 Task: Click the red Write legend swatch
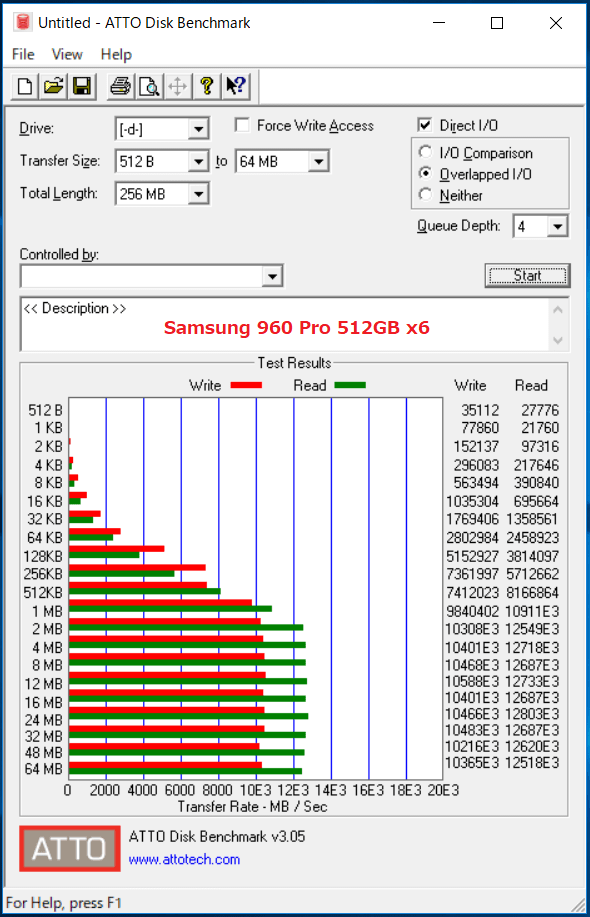tap(246, 385)
